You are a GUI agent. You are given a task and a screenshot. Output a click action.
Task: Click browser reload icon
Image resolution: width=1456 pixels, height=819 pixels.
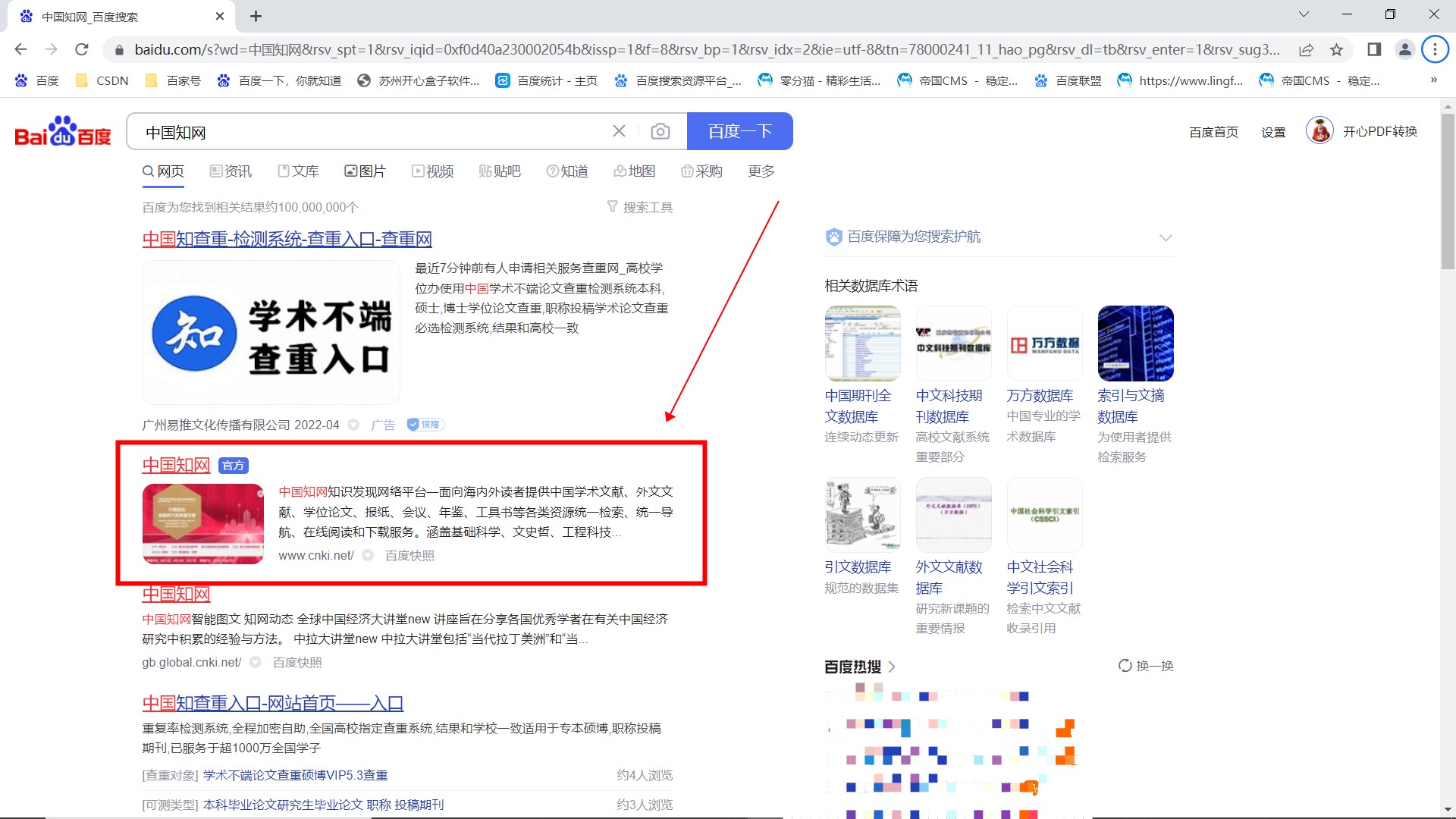(82, 50)
